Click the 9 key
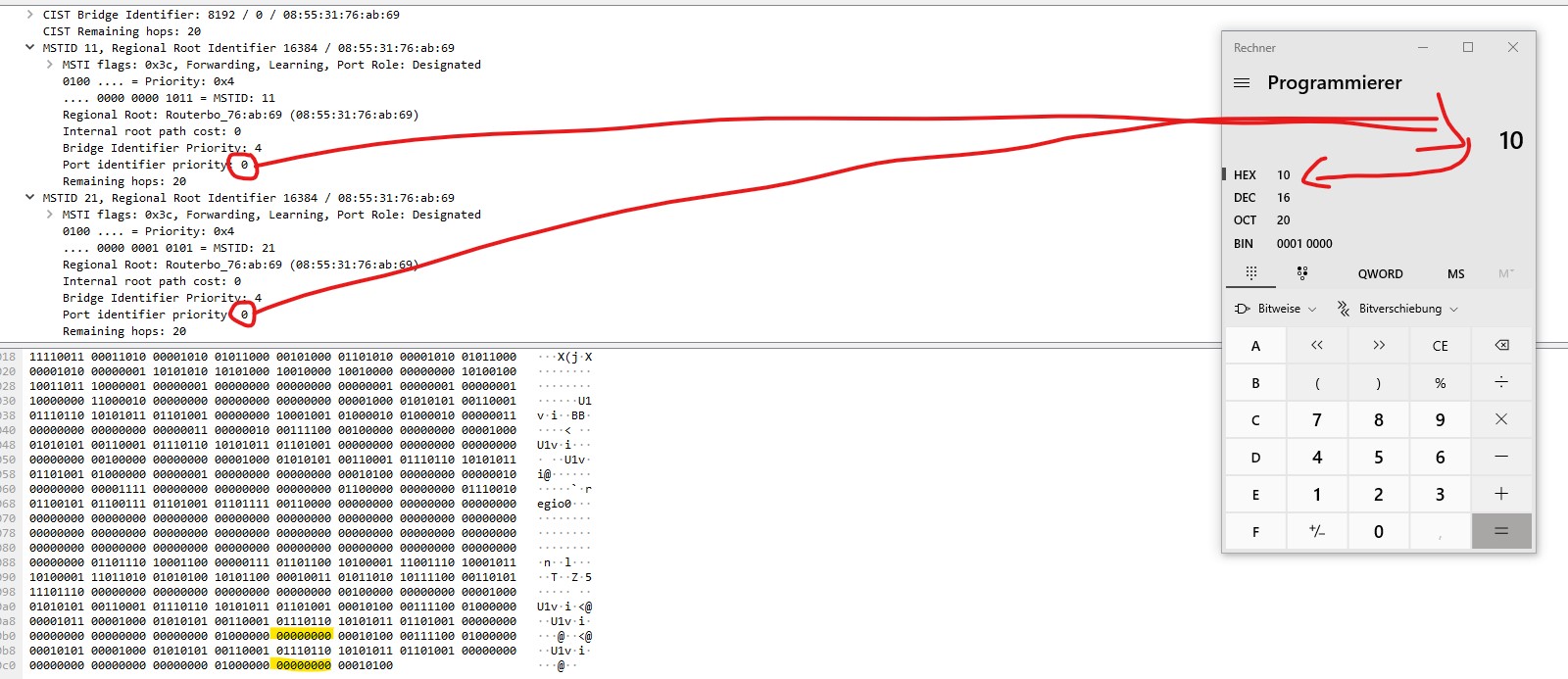Screen dimensions: 1568x679 point(1440,419)
